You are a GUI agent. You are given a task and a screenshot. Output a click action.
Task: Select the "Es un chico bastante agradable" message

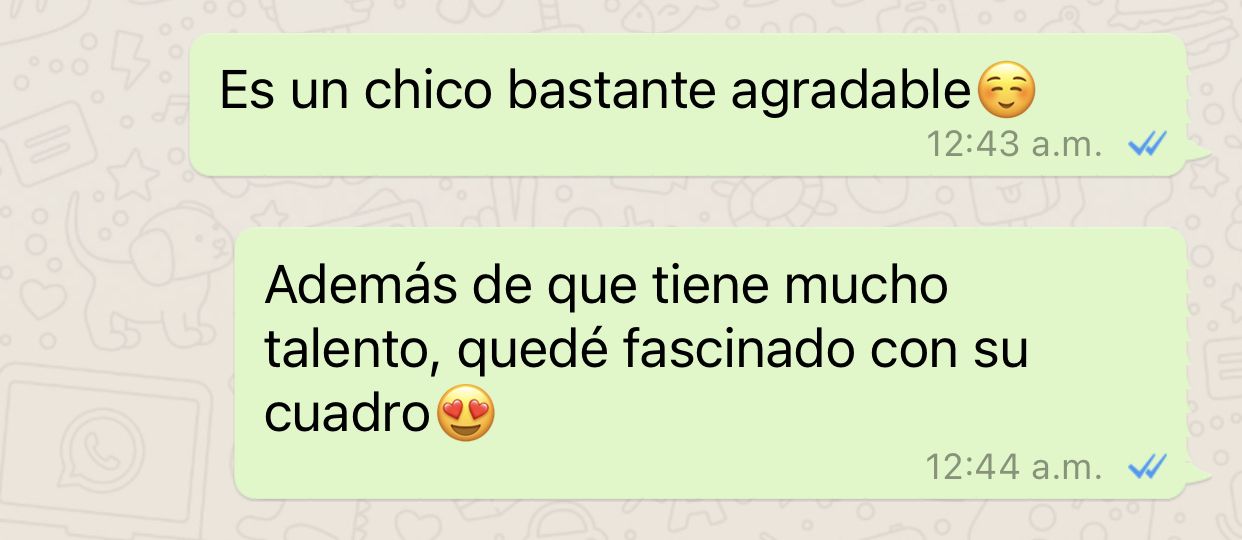[x=688, y=105]
